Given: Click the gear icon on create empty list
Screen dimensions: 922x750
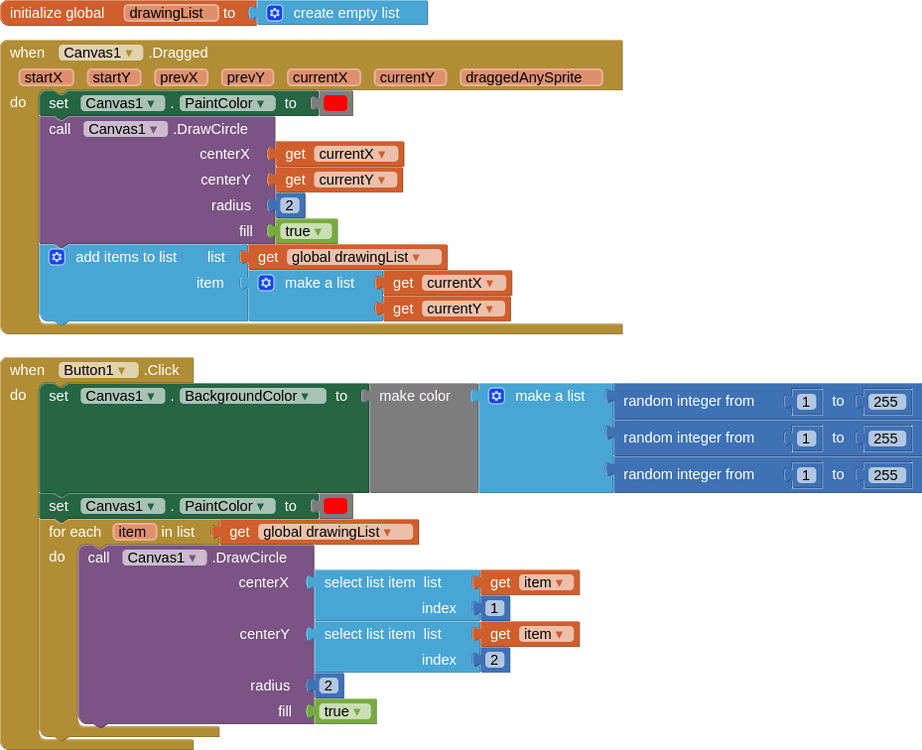Looking at the screenshot, I should coord(275,13).
